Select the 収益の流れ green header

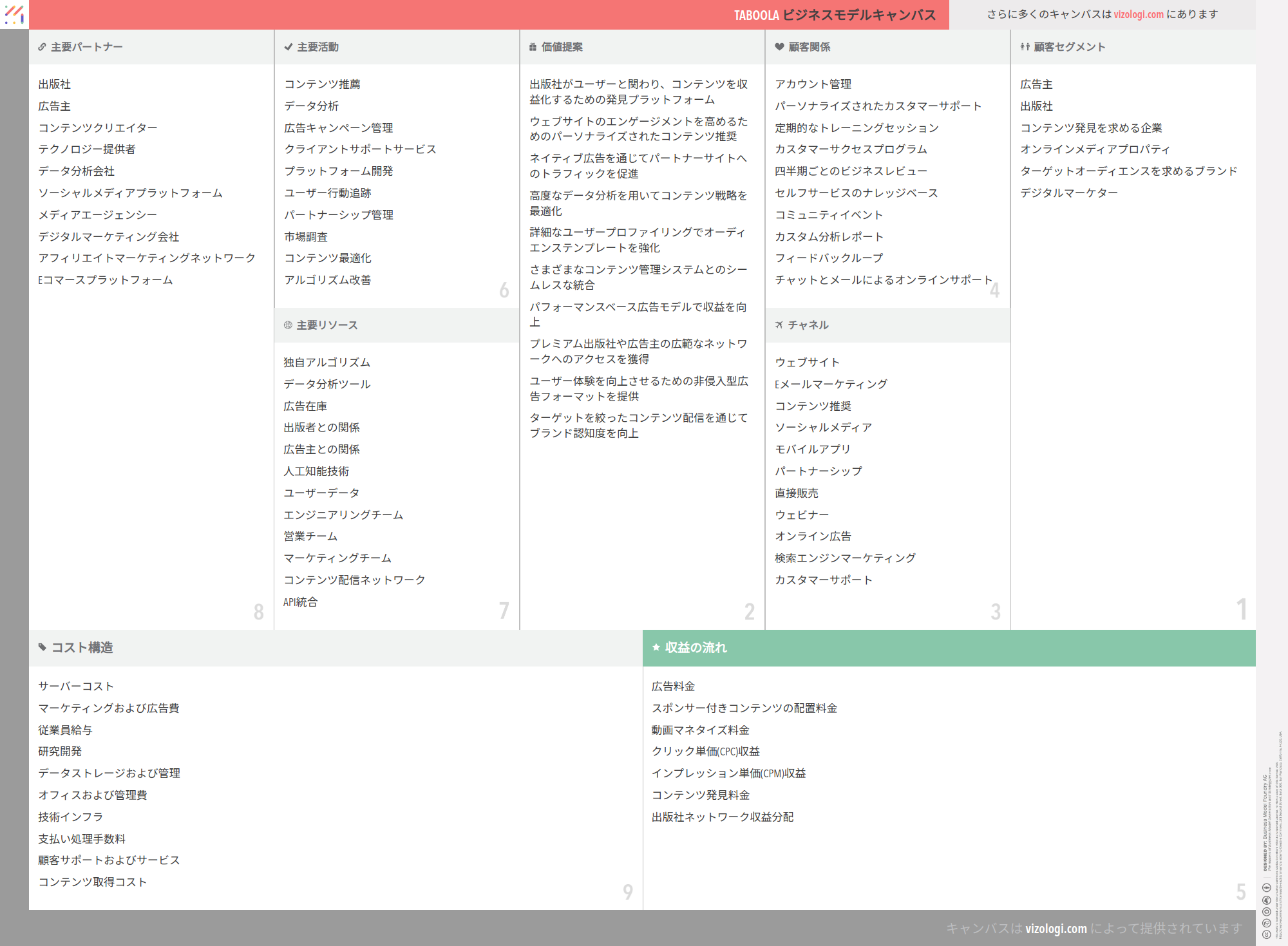949,648
